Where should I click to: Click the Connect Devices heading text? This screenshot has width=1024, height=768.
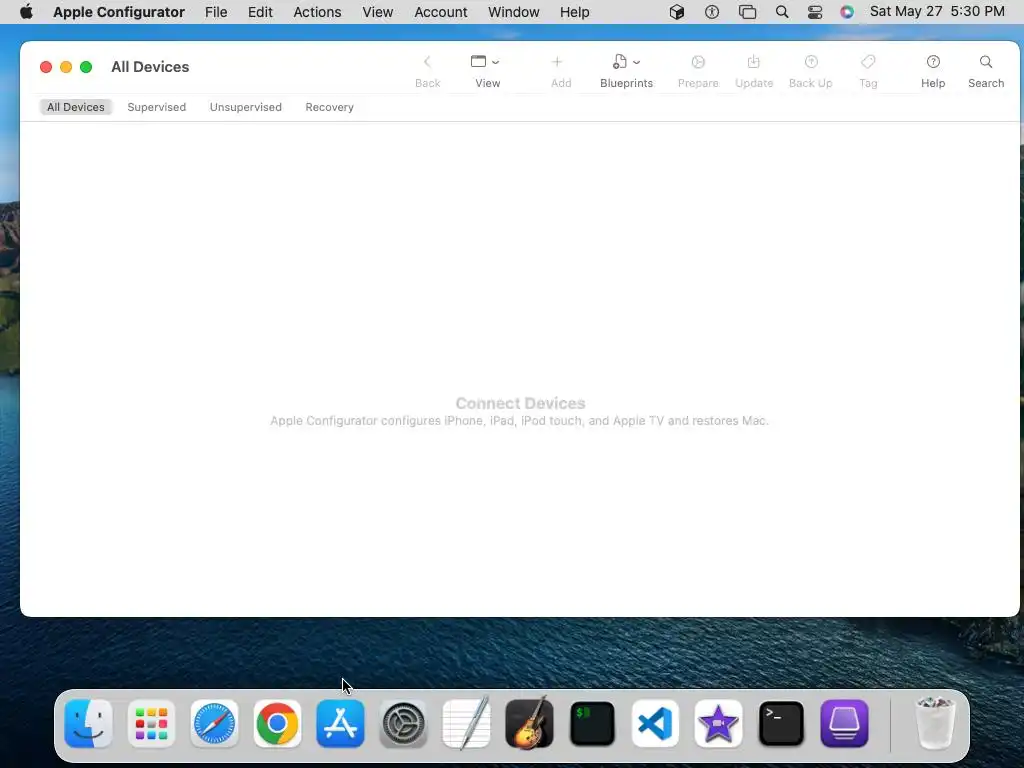(x=520, y=403)
